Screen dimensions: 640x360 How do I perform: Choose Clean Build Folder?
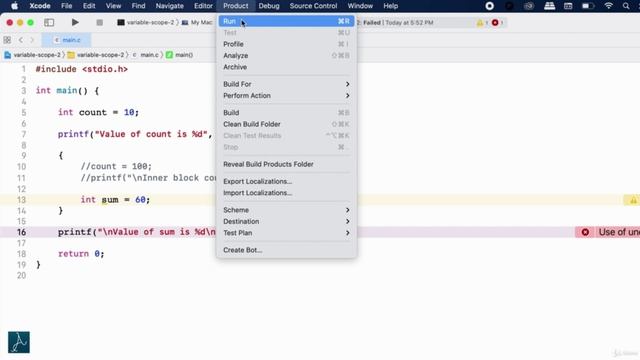pyautogui.click(x=286, y=124)
